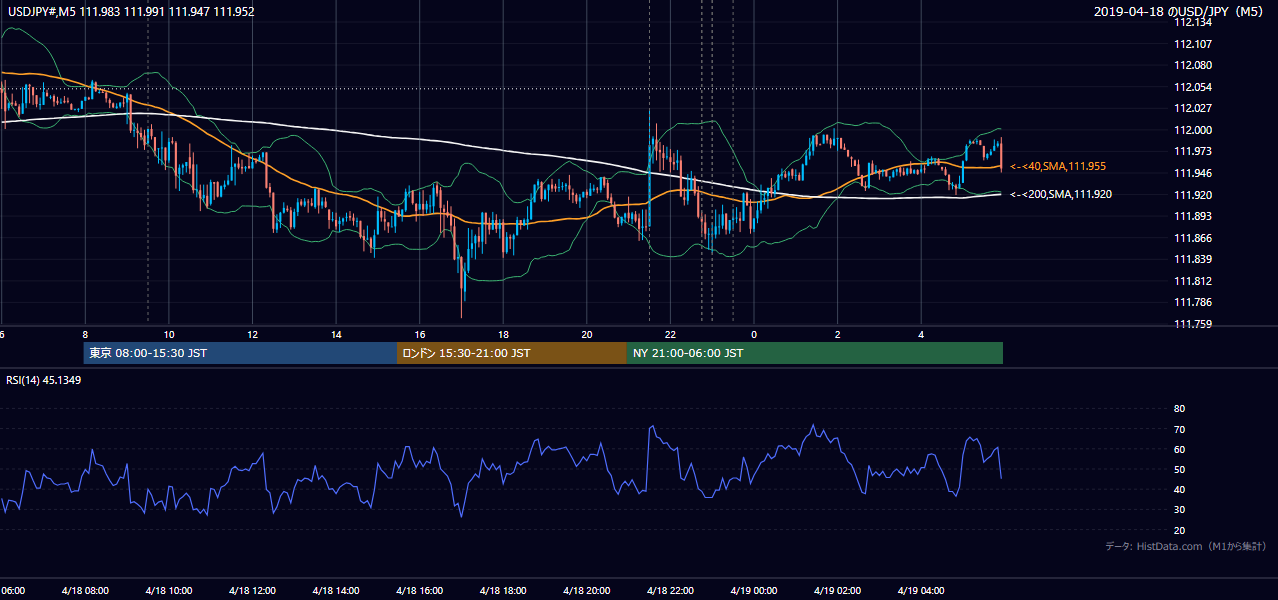1278x600 pixels.
Task: Click the 112.080 price axis value
Action: pos(1193,65)
